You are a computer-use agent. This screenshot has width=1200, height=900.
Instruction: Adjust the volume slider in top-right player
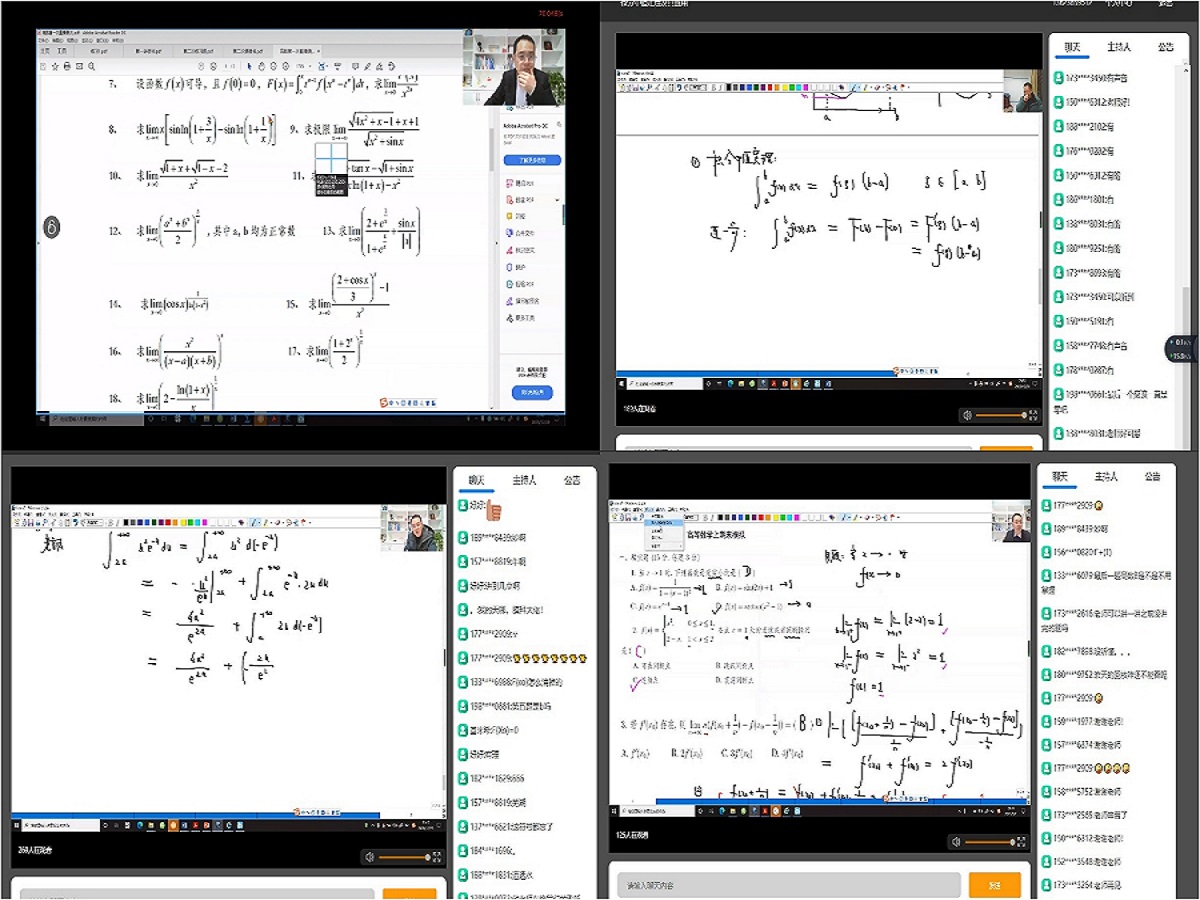1002,415
